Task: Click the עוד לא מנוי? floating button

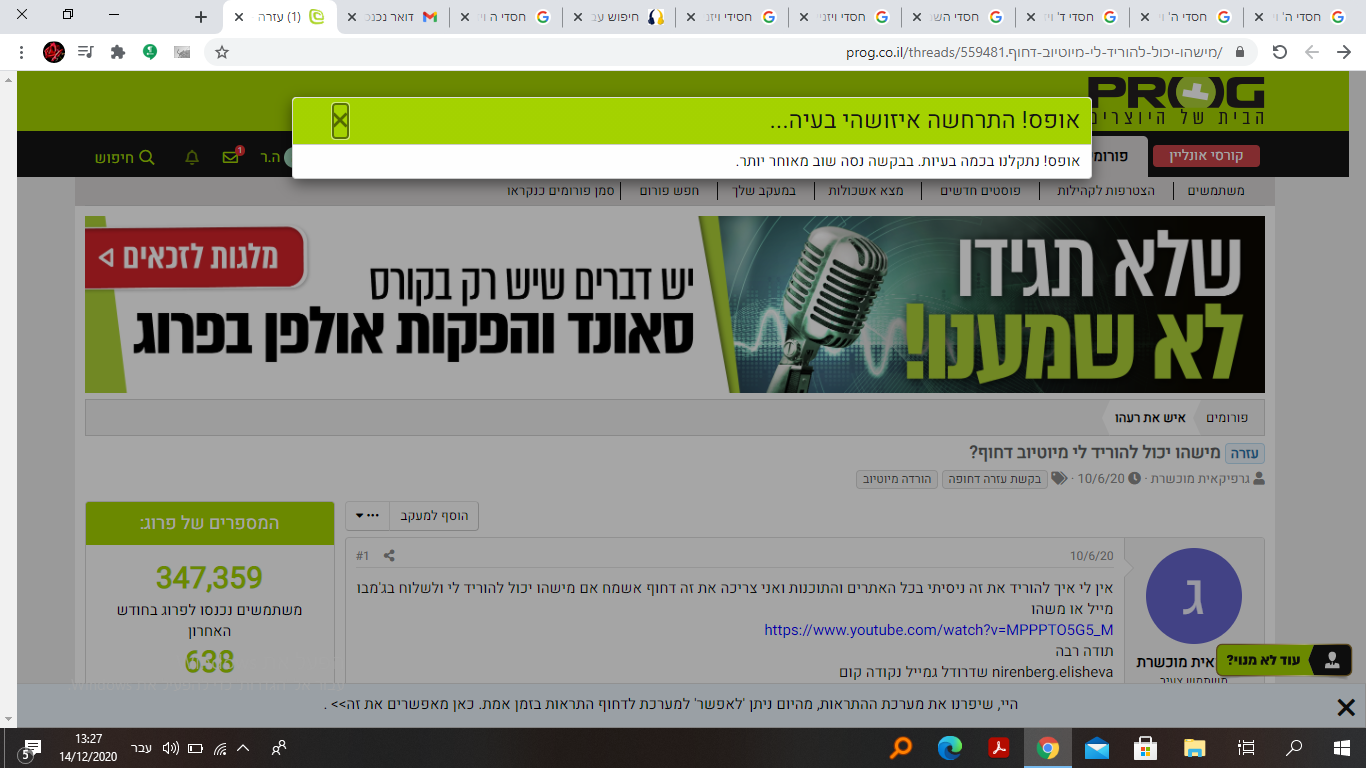Action: coord(1283,661)
